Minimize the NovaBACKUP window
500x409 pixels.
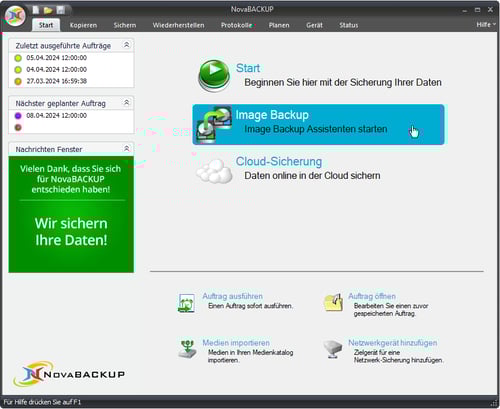[x=465, y=10]
